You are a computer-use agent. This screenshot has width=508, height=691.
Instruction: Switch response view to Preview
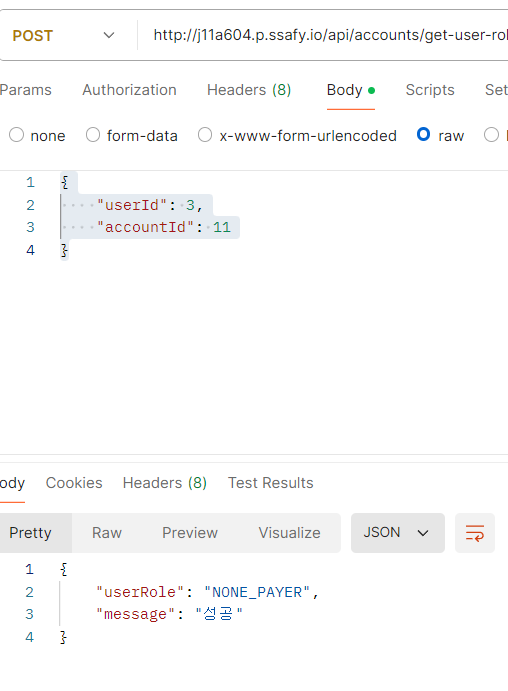tap(190, 533)
